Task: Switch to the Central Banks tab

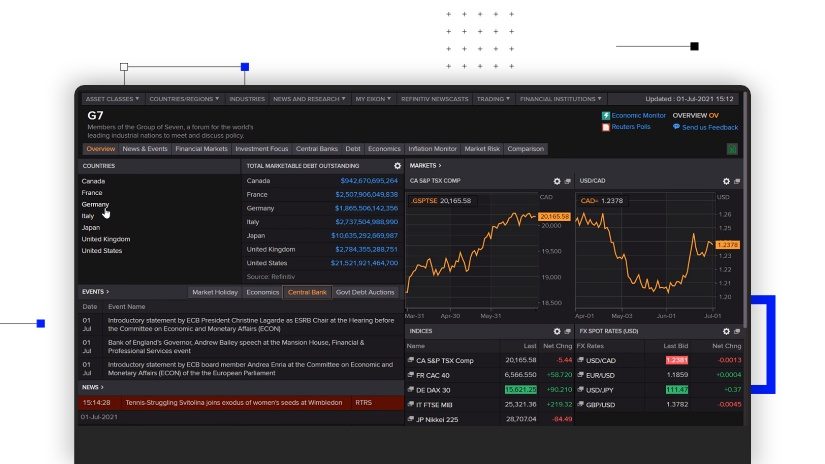Action: pyautogui.click(x=317, y=149)
